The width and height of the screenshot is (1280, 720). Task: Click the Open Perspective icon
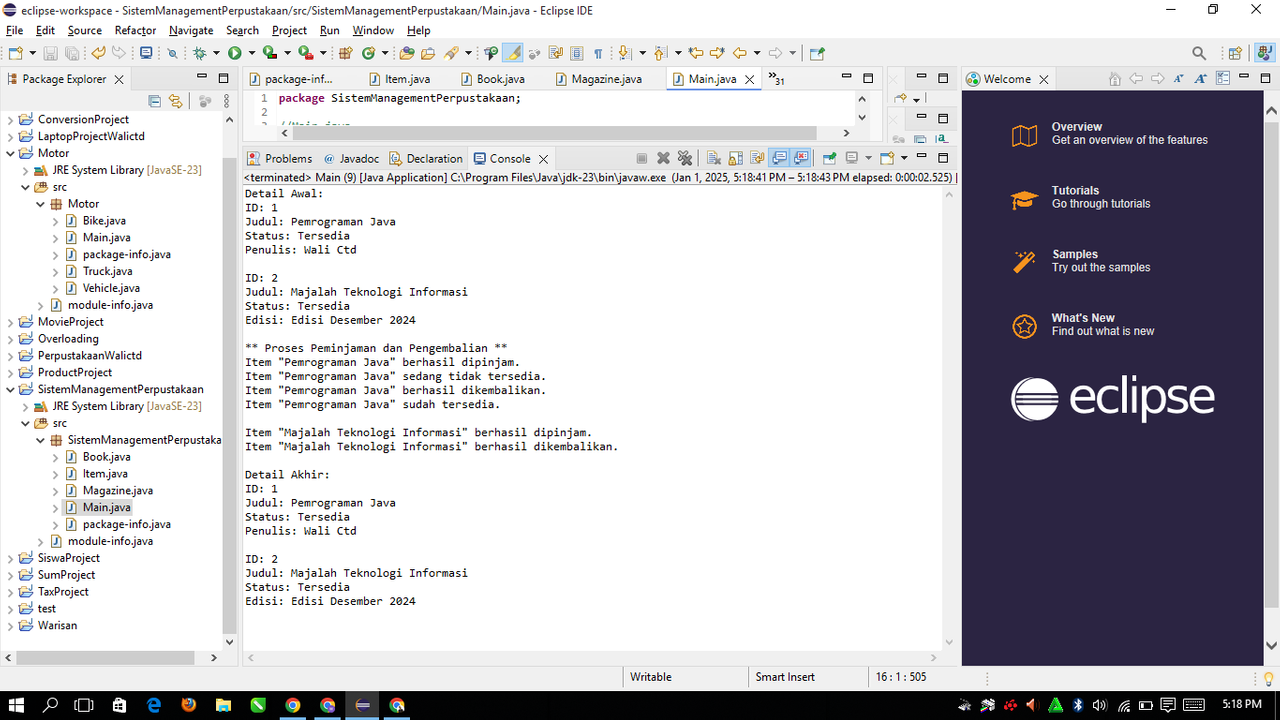point(1235,53)
